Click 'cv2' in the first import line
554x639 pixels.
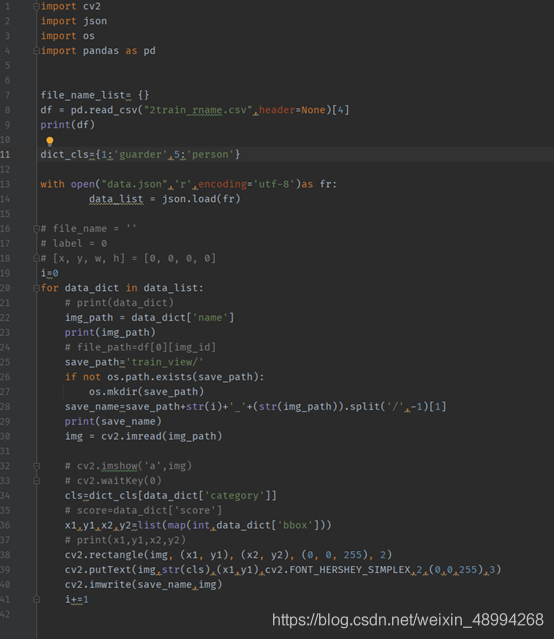pyautogui.click(x=92, y=7)
